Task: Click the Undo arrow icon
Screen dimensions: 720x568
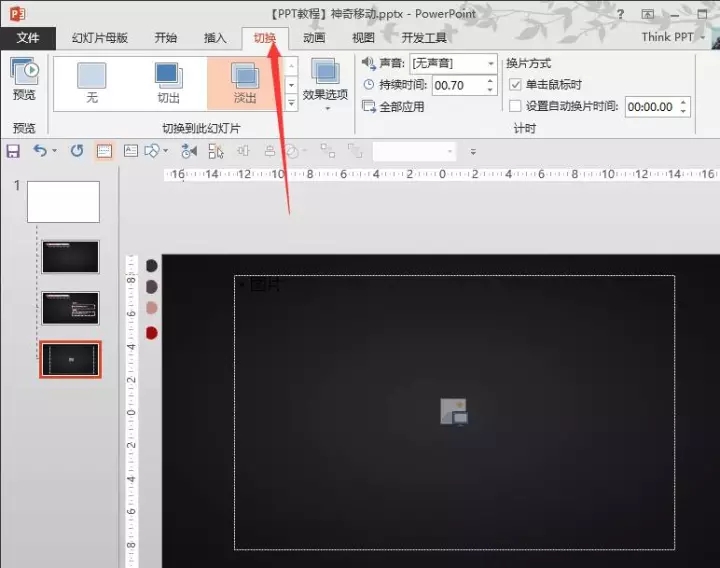Action: coord(40,151)
